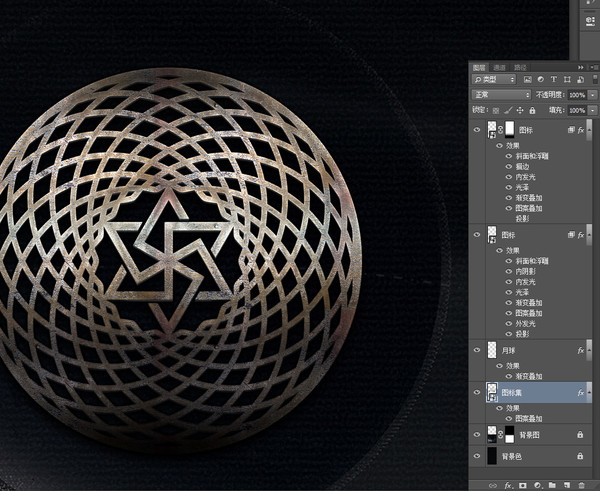
Task: Create new layer icon
Action: pyautogui.click(x=567, y=485)
